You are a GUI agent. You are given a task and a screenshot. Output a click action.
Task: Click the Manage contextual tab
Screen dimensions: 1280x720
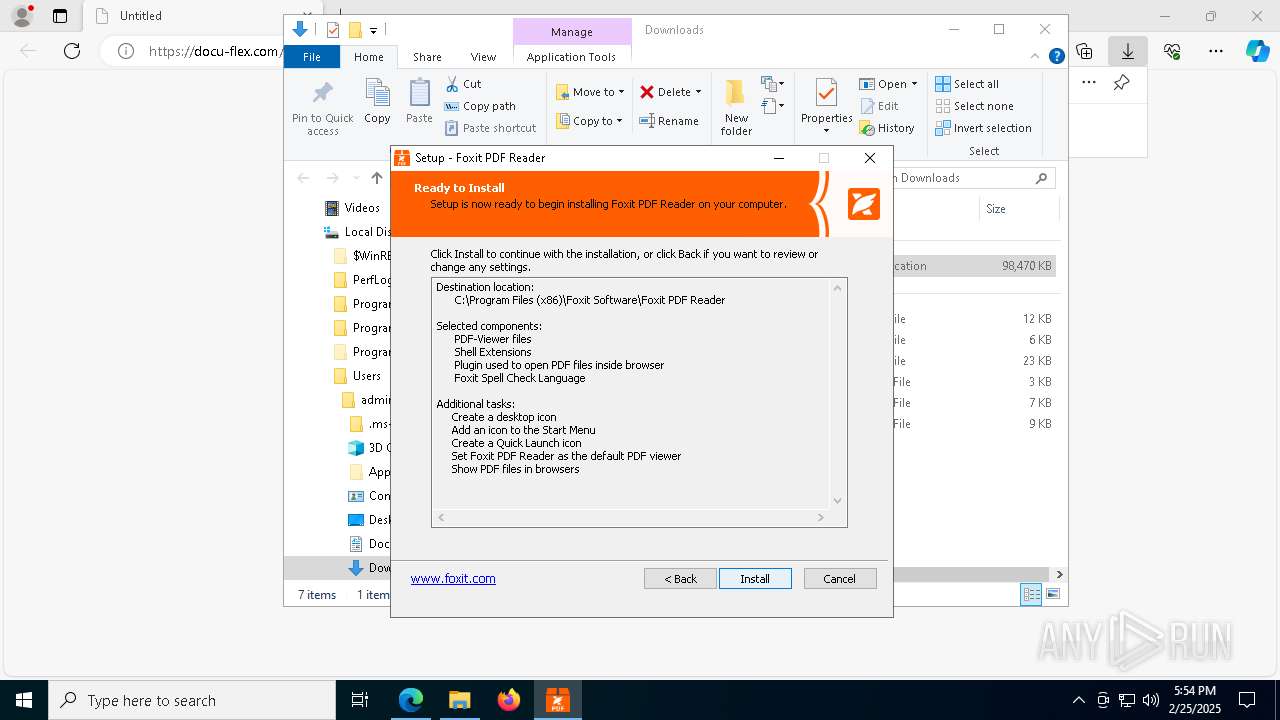tap(572, 32)
